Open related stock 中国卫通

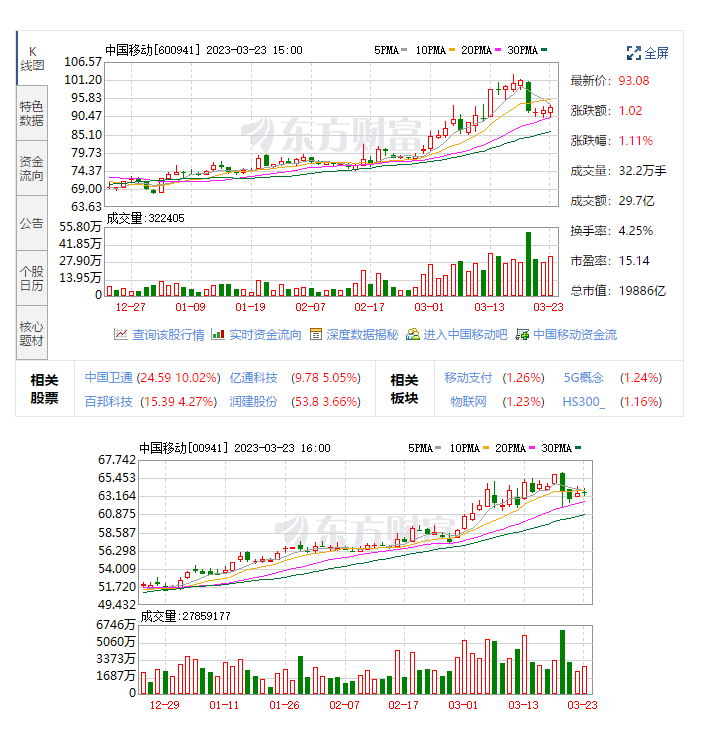pos(109,378)
